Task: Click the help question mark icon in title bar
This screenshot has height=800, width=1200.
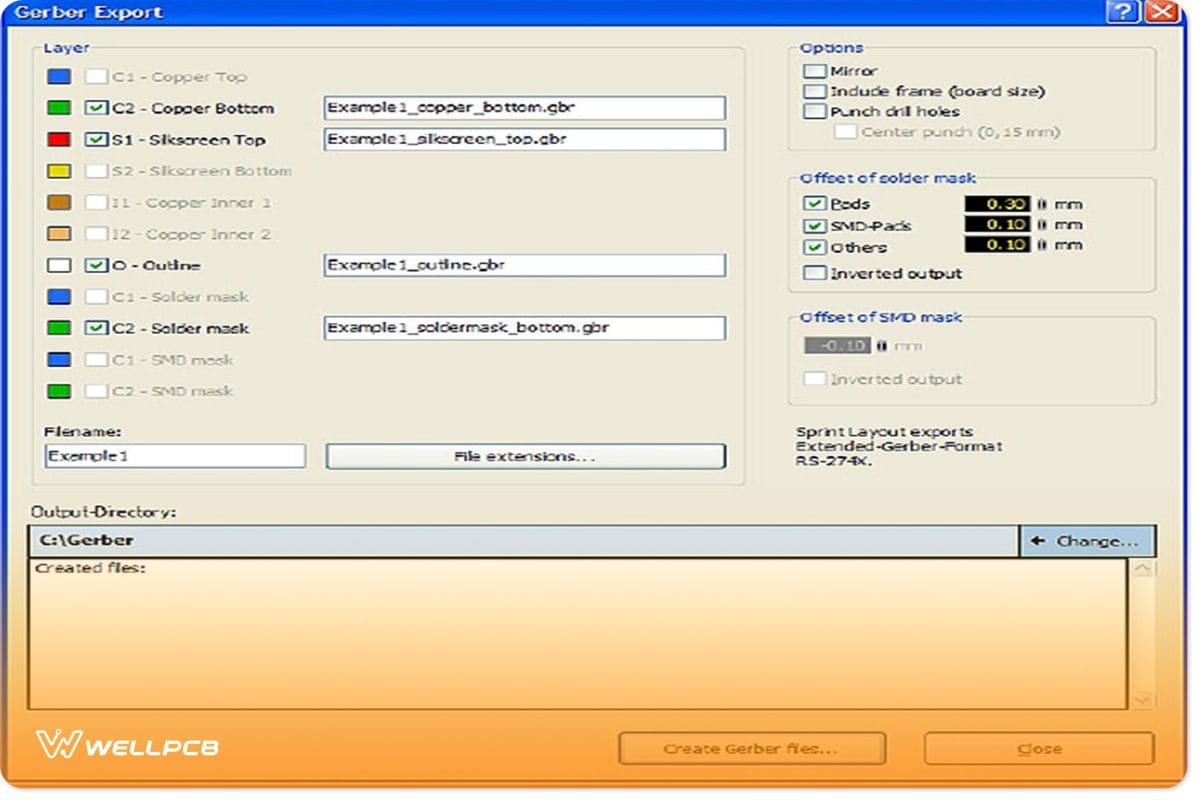Action: tap(1124, 12)
